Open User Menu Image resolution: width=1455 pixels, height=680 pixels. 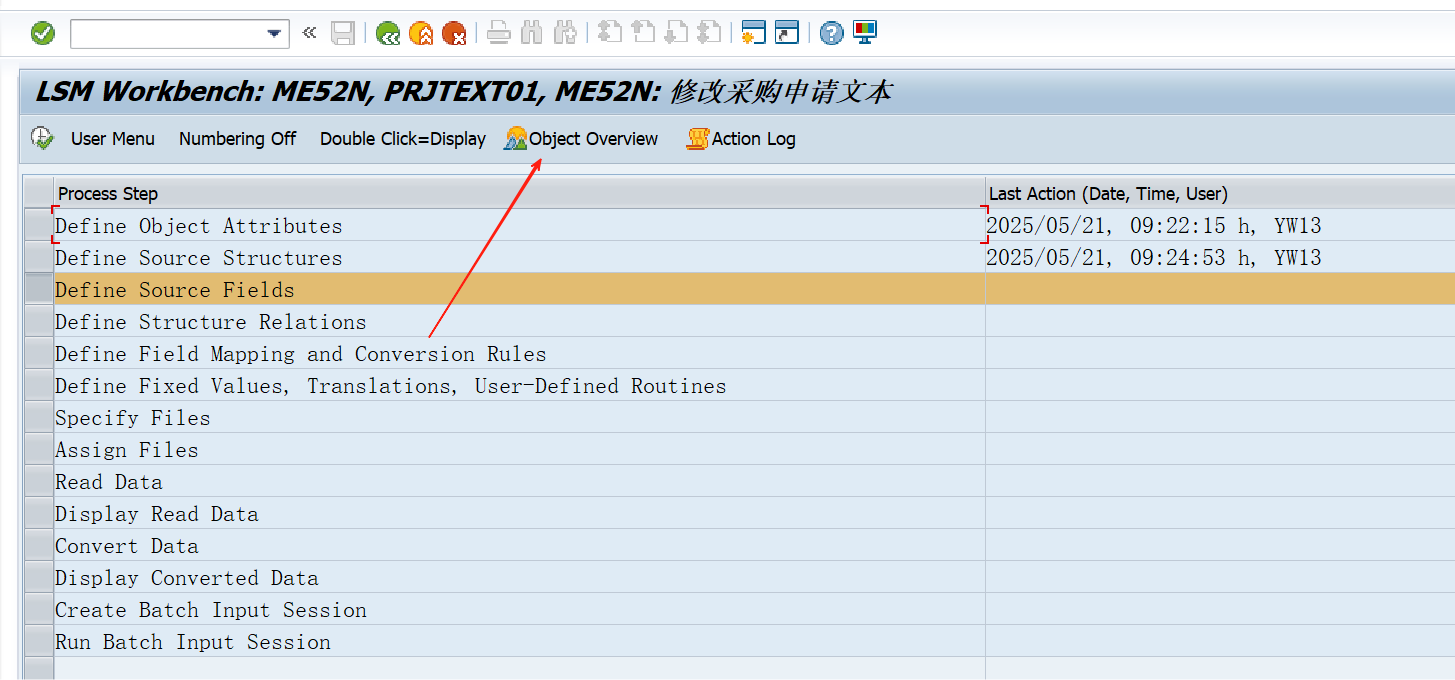[113, 139]
